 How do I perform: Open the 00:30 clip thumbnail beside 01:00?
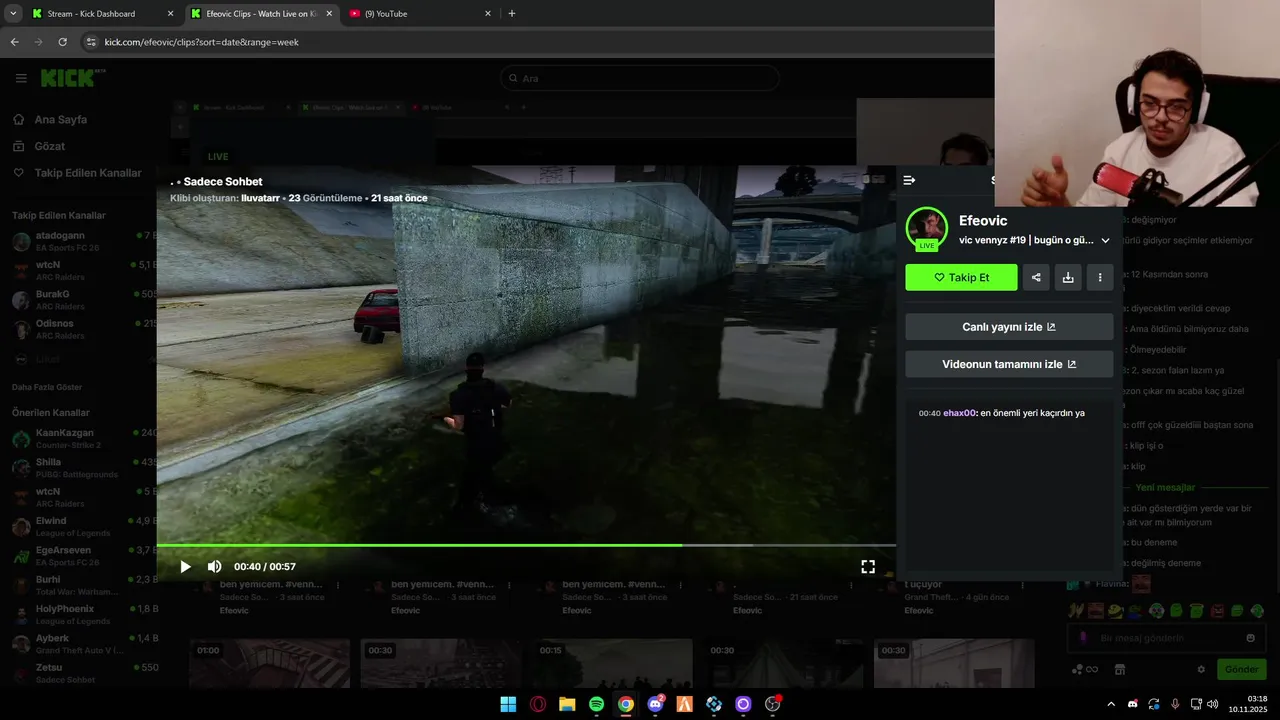point(441,664)
